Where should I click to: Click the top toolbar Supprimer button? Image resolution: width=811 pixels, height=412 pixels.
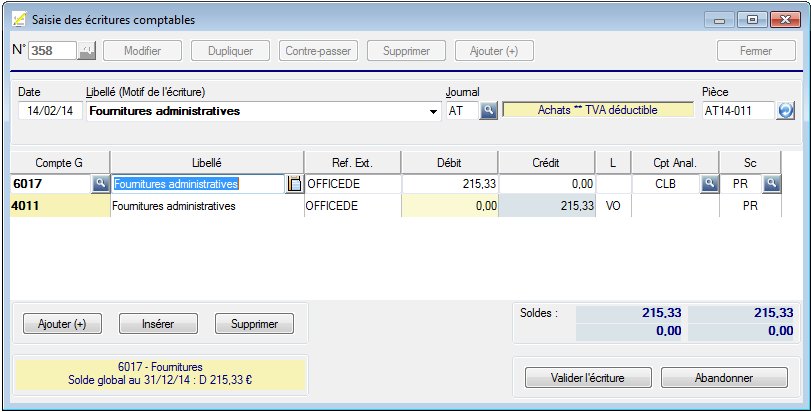(x=406, y=51)
